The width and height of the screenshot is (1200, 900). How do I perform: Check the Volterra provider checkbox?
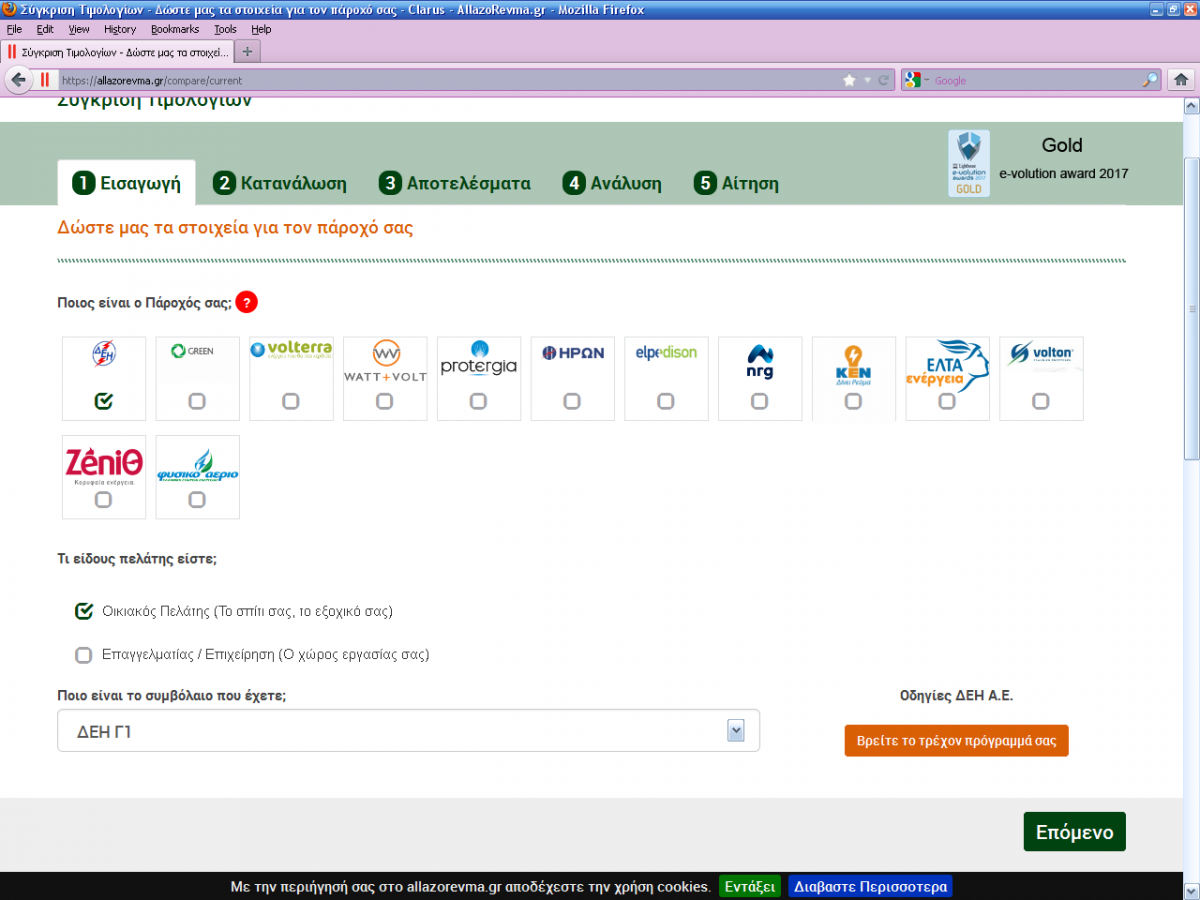click(291, 401)
